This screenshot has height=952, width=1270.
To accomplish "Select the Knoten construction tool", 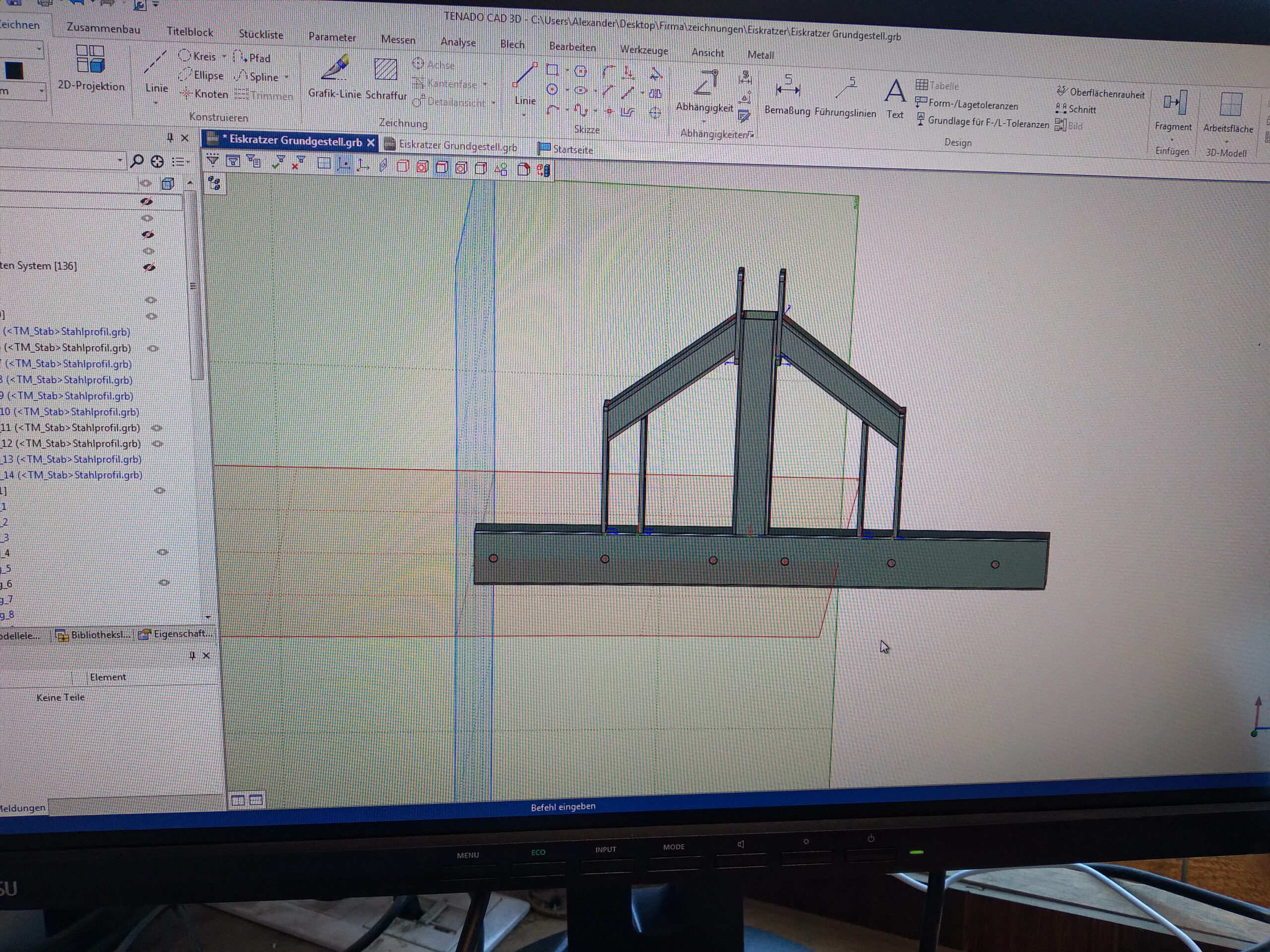I will point(204,94).
